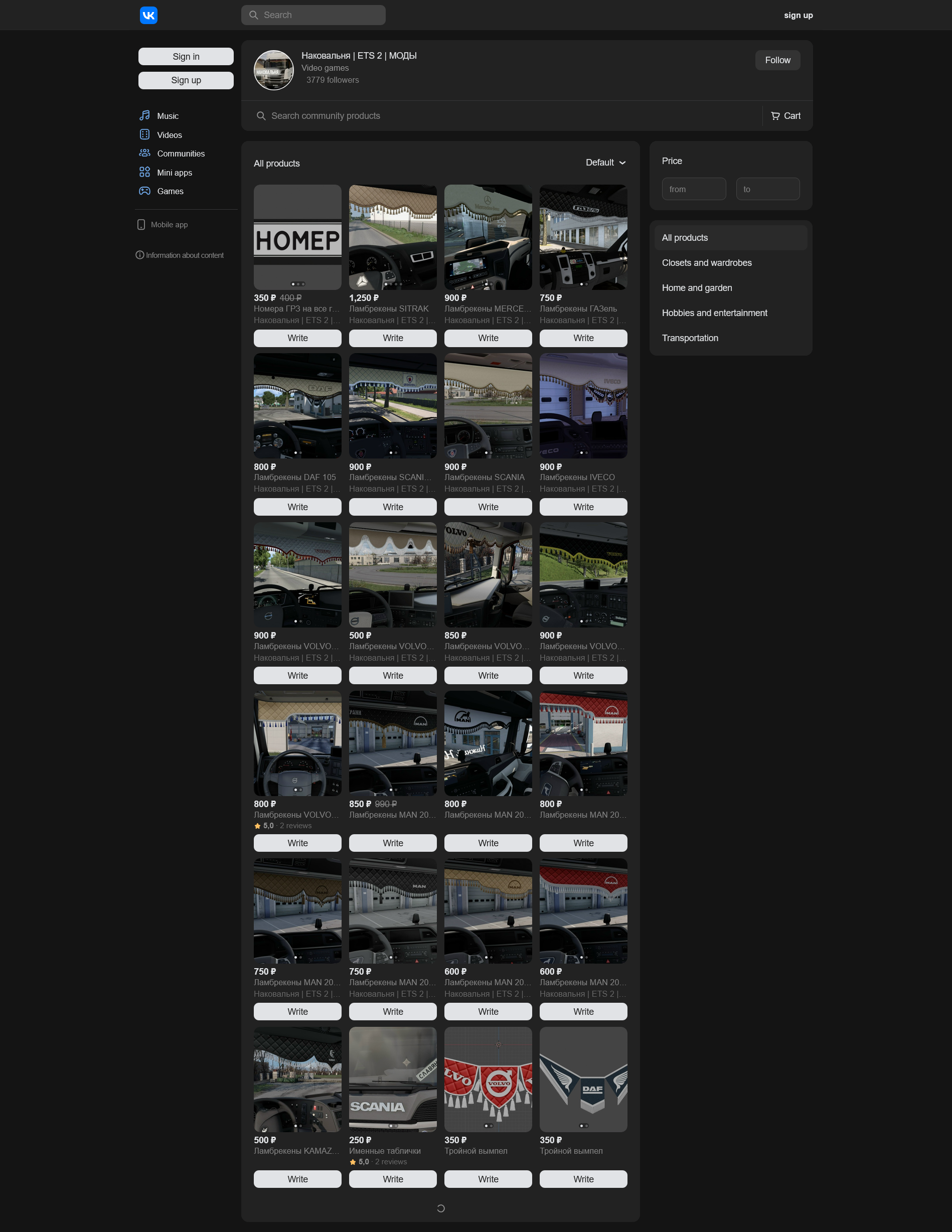Click the Price filter heading
The height and width of the screenshot is (1232, 952).
pyautogui.click(x=672, y=161)
